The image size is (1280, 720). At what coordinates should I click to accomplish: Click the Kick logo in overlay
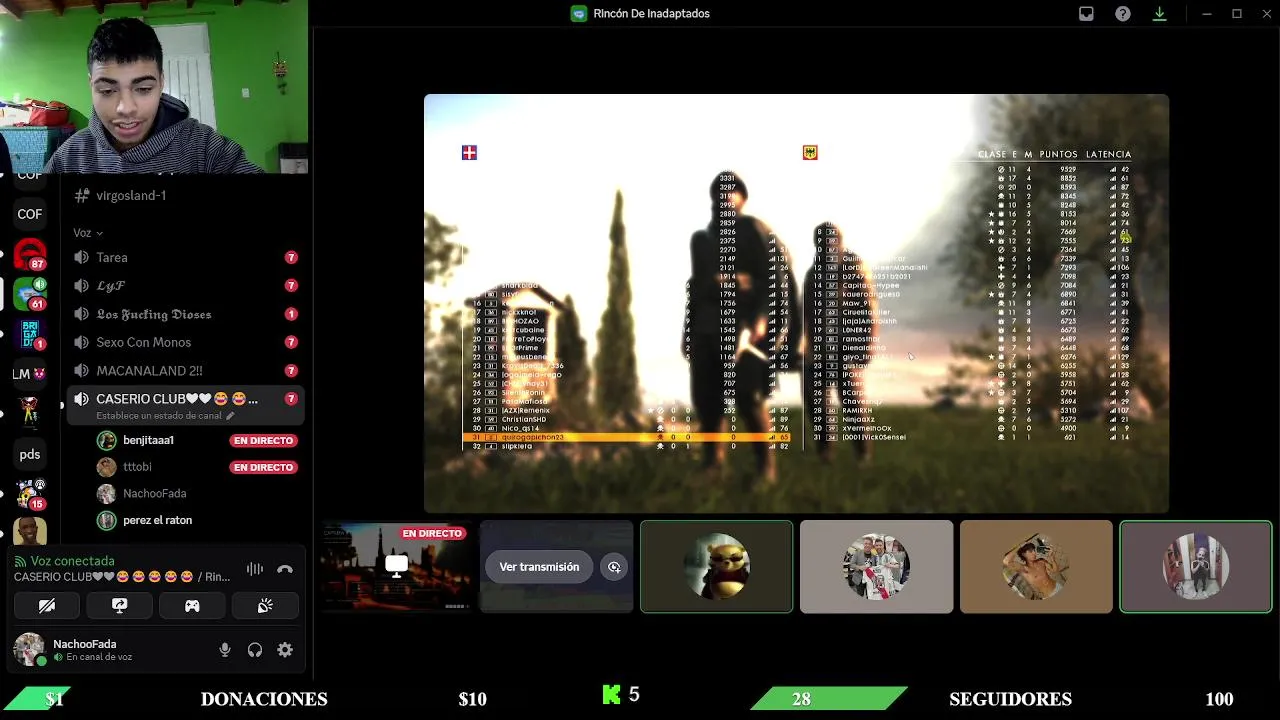pyautogui.click(x=612, y=694)
